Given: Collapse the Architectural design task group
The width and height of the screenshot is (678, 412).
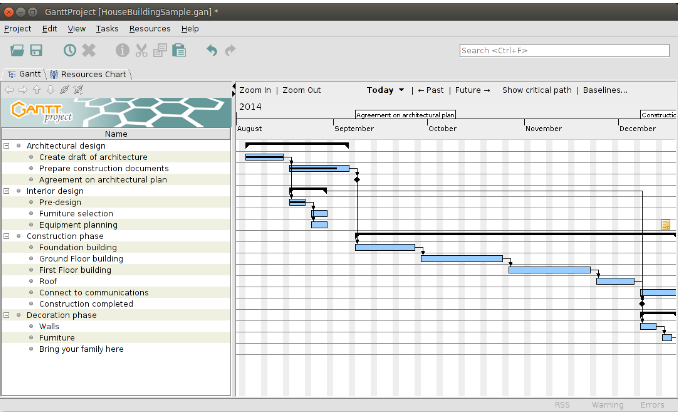Looking at the screenshot, I should 6,146.
